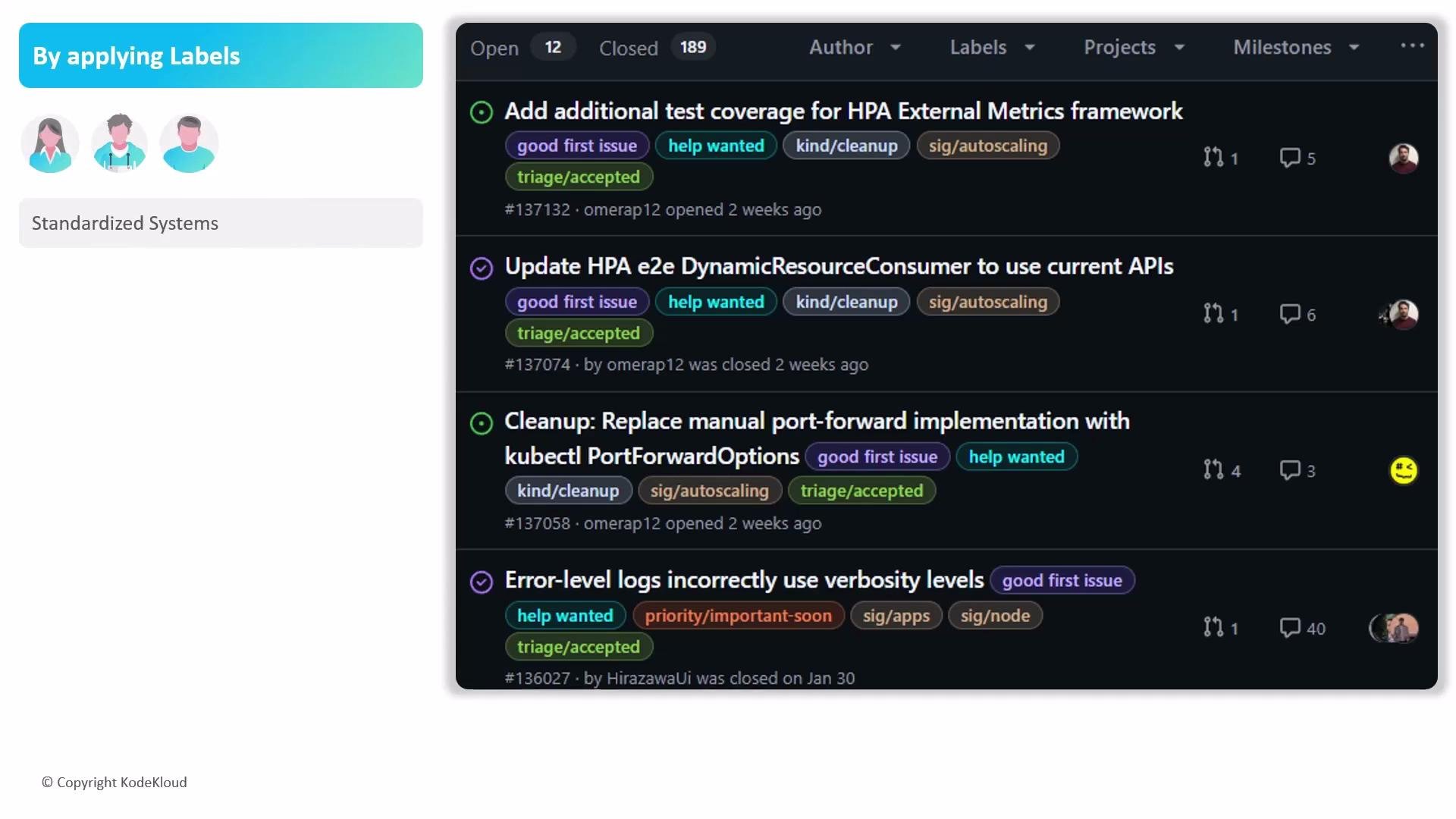Open issue 'Update HPA e2e DynamicResourceConsumer to use current APIs'

pos(839,266)
